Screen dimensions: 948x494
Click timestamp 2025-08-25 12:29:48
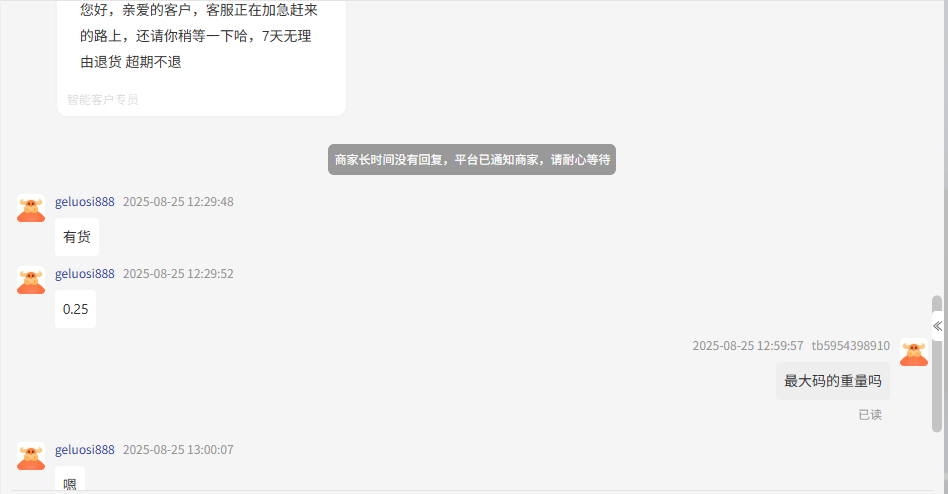[178, 202]
